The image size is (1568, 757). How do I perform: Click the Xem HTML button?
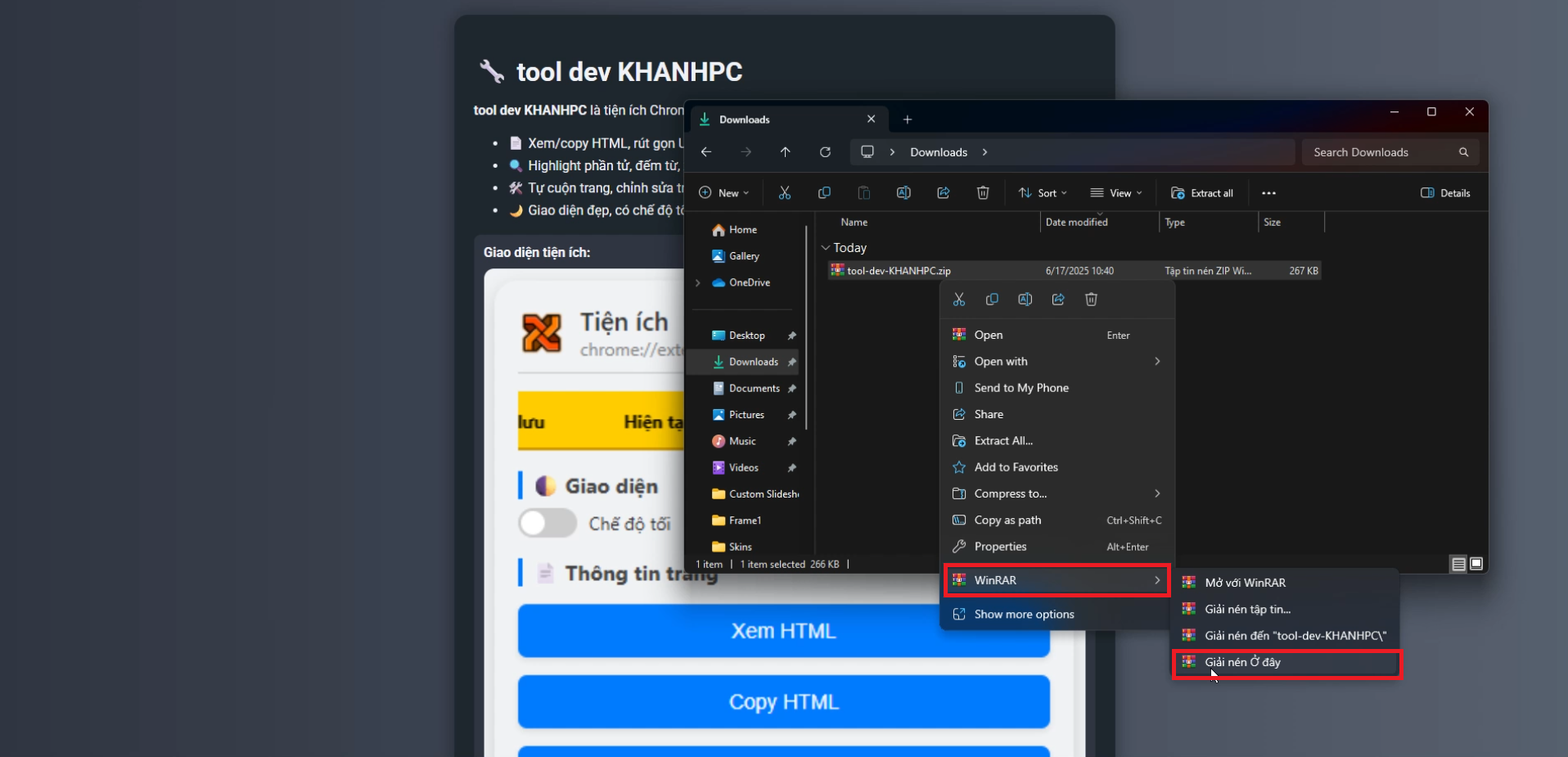(783, 631)
